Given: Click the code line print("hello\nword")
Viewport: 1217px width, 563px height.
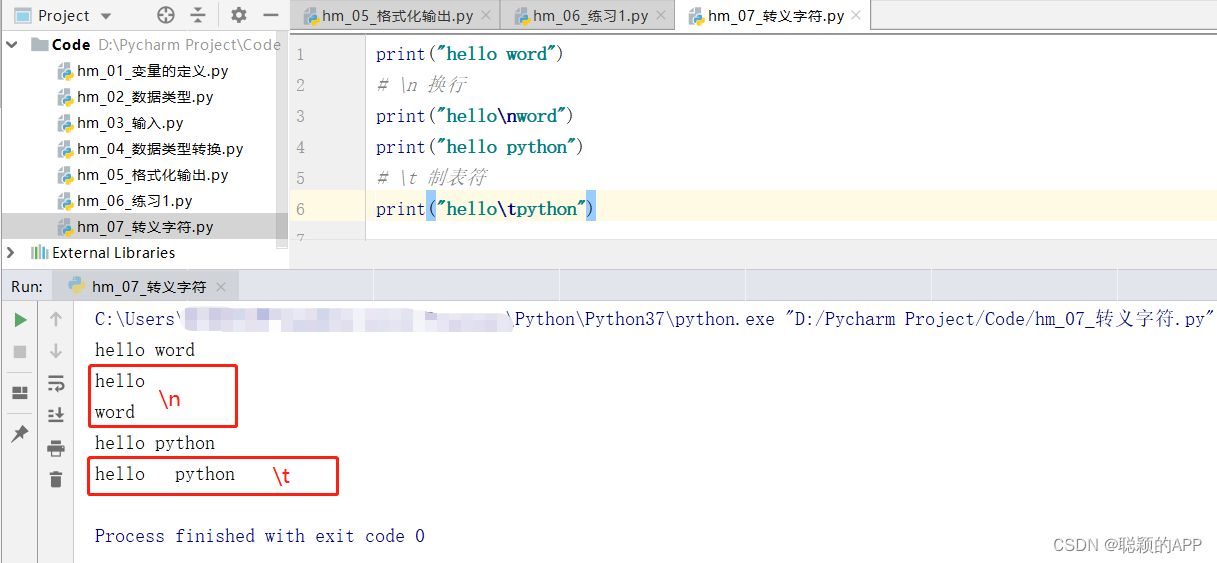Looking at the screenshot, I should [x=475, y=116].
